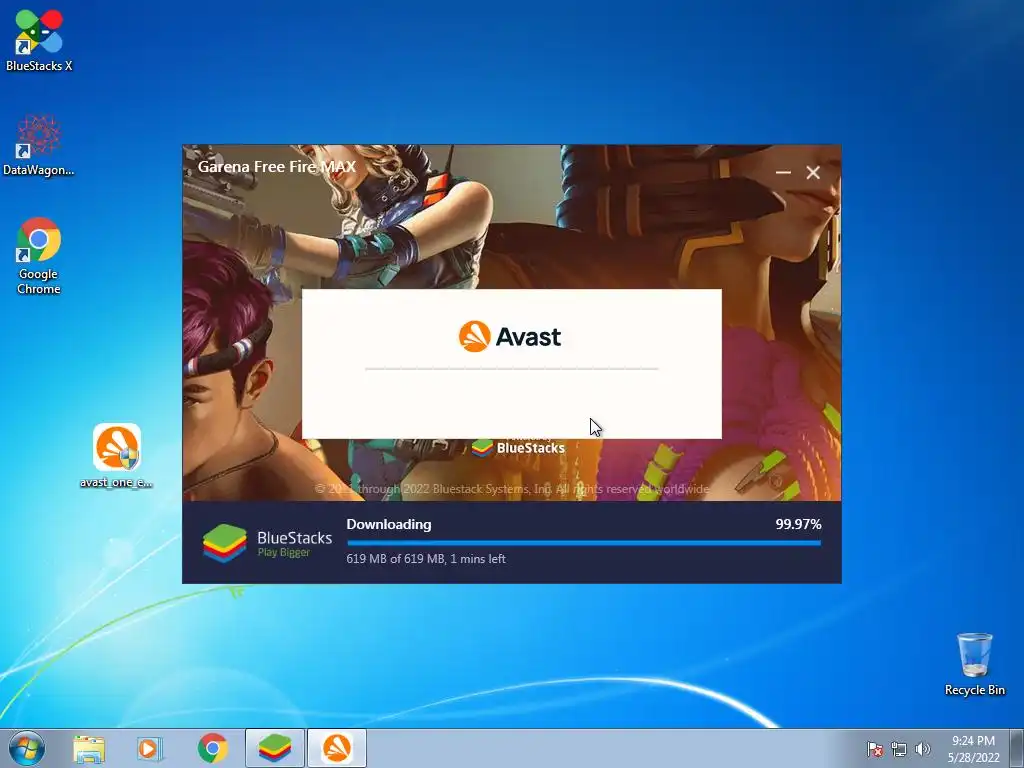Minimize the BlueStacks installer window
1024x768 pixels.
pyautogui.click(x=783, y=172)
